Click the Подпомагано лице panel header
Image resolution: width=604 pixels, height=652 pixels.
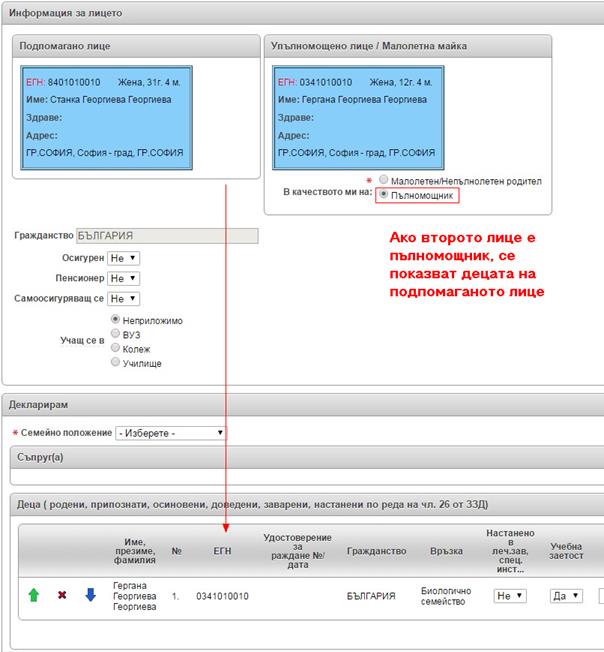(136, 46)
